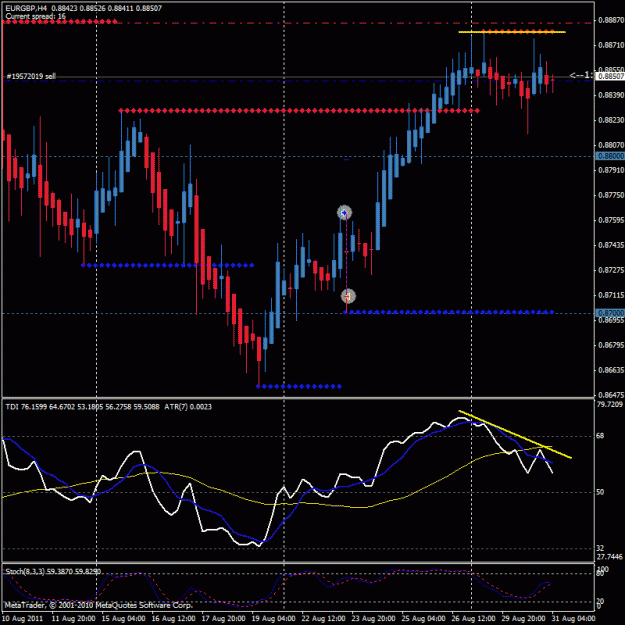
Task: Click the '16 Aug 12:00' time axis label
Action: point(173,619)
